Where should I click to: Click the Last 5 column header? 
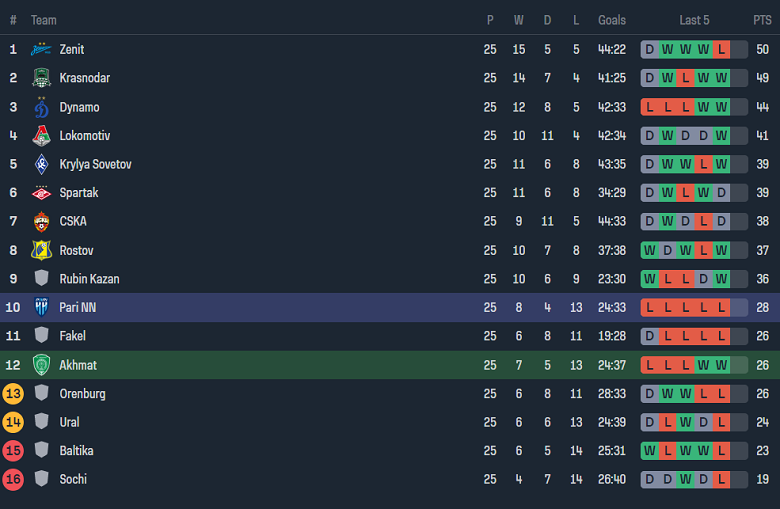coord(694,20)
